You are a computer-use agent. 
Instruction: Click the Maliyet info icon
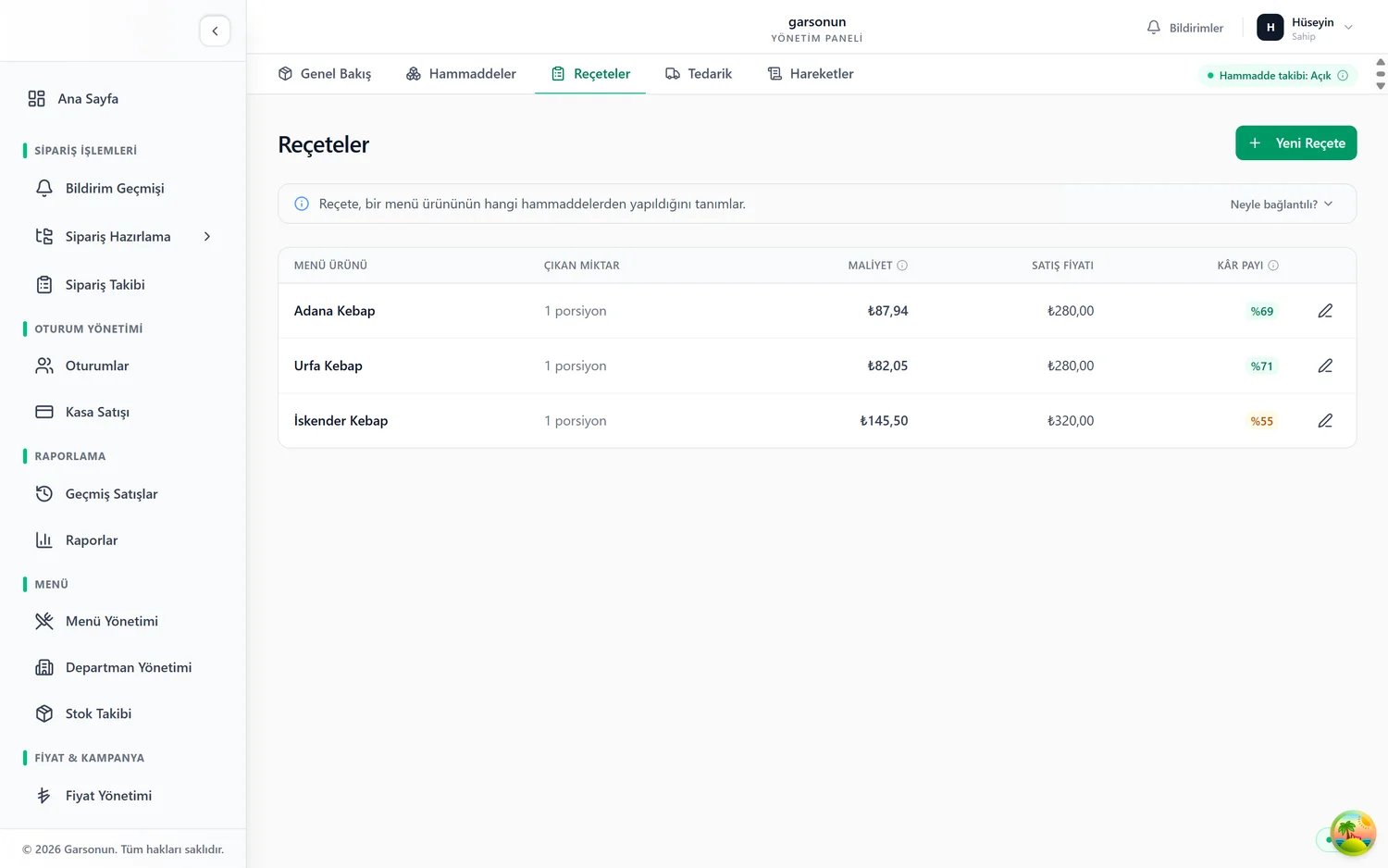(x=902, y=266)
